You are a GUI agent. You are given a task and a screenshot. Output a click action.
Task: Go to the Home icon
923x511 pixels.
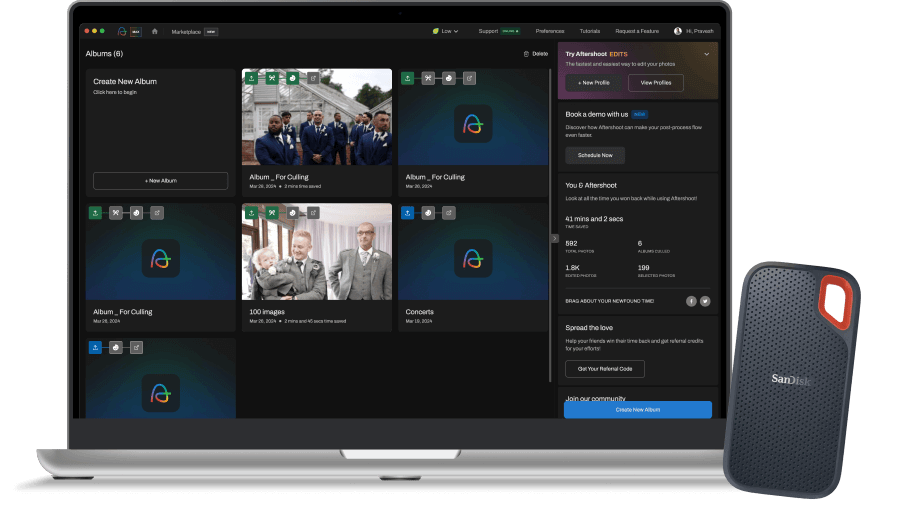pyautogui.click(x=155, y=32)
